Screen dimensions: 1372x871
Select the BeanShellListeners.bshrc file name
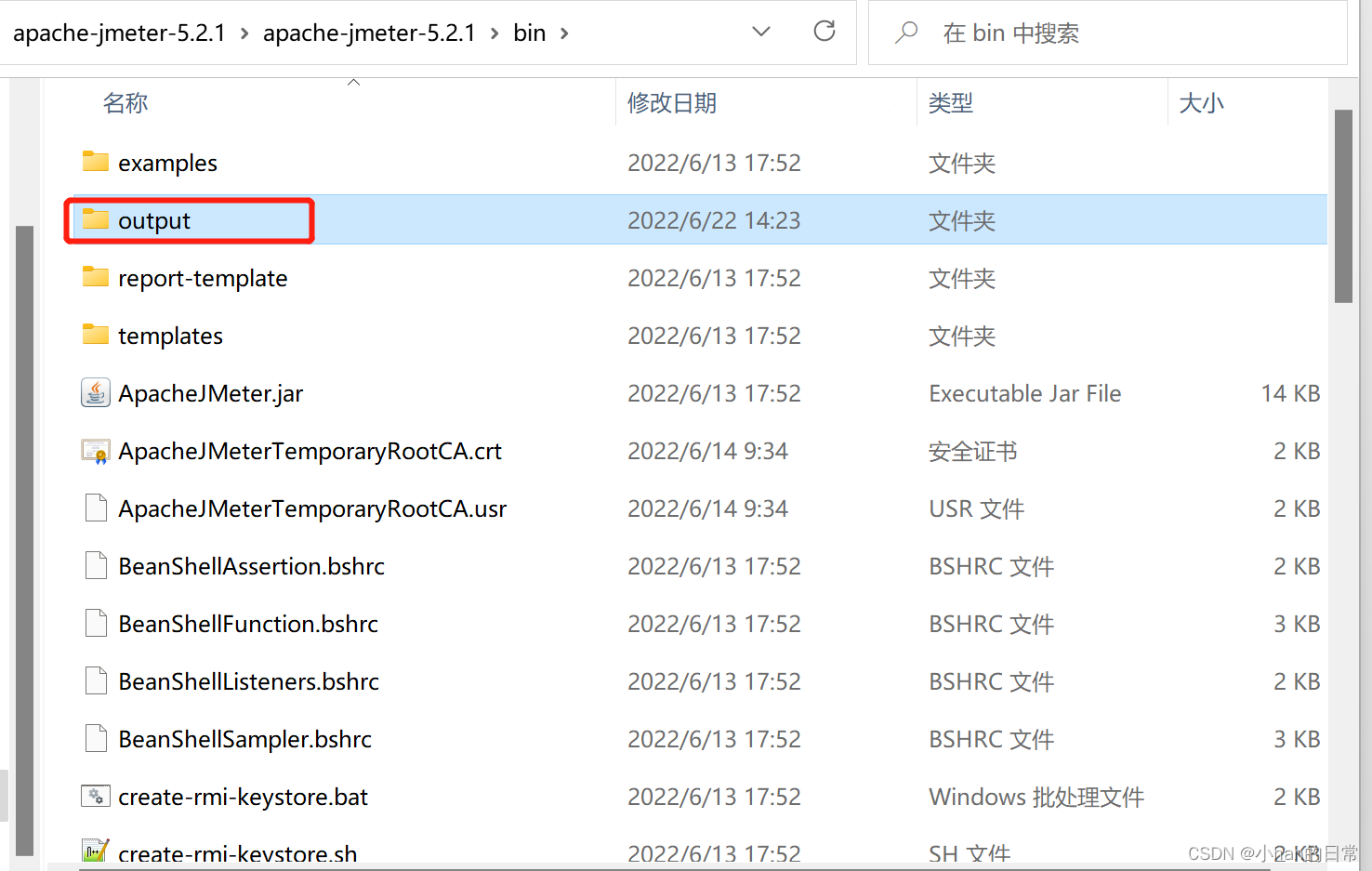point(248,681)
